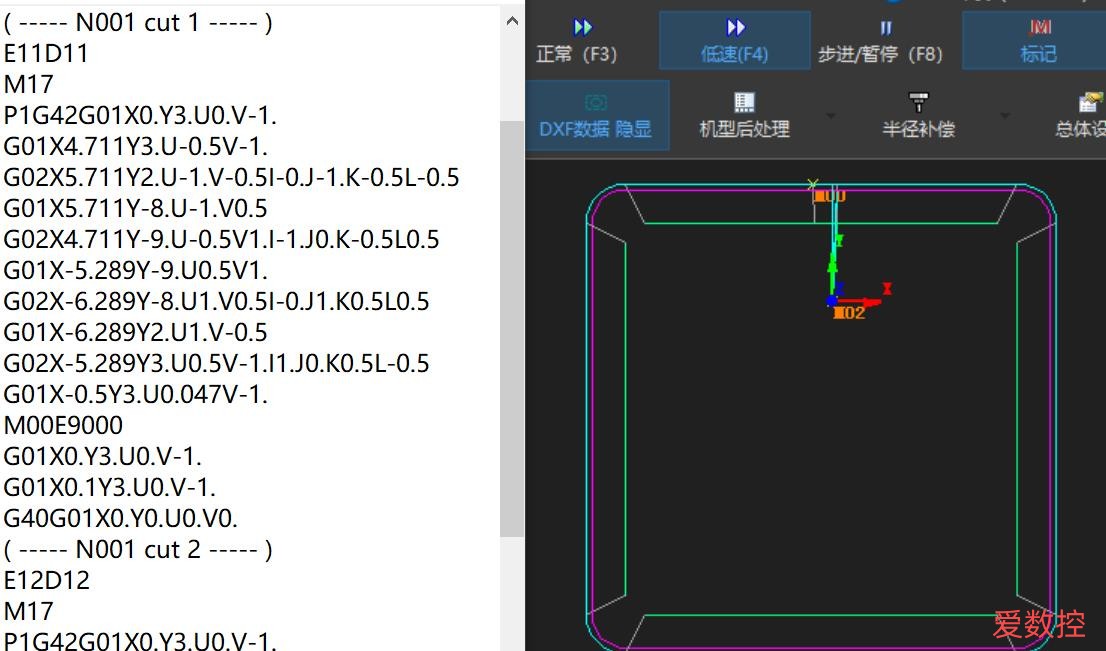Click M00 marker at top of toolpath
Screen dimensions: 1106x651
[830, 197]
